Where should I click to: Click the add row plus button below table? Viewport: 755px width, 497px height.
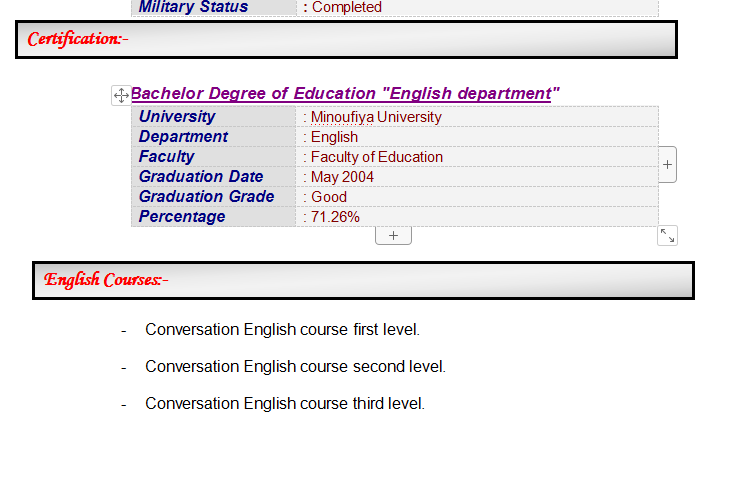[x=393, y=235]
